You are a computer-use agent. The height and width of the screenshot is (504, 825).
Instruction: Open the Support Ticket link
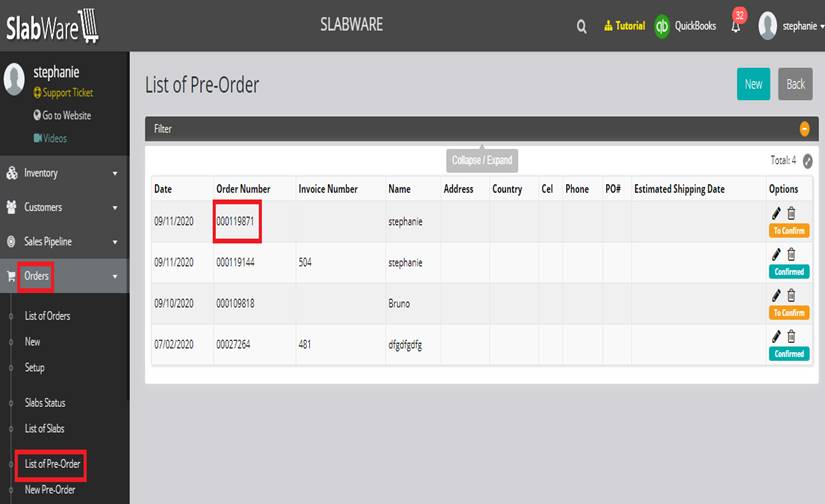pos(63,93)
